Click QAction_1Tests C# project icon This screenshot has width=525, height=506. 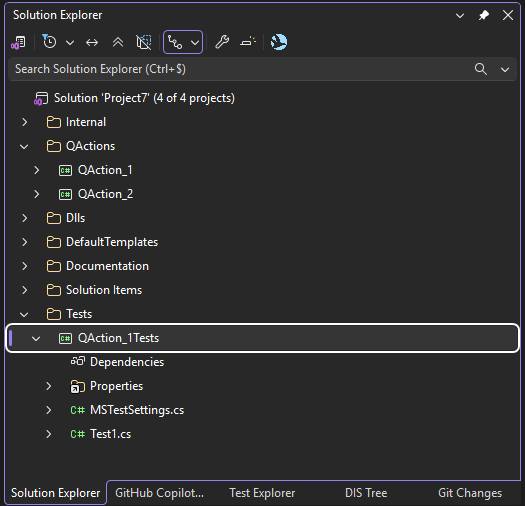tap(65, 339)
